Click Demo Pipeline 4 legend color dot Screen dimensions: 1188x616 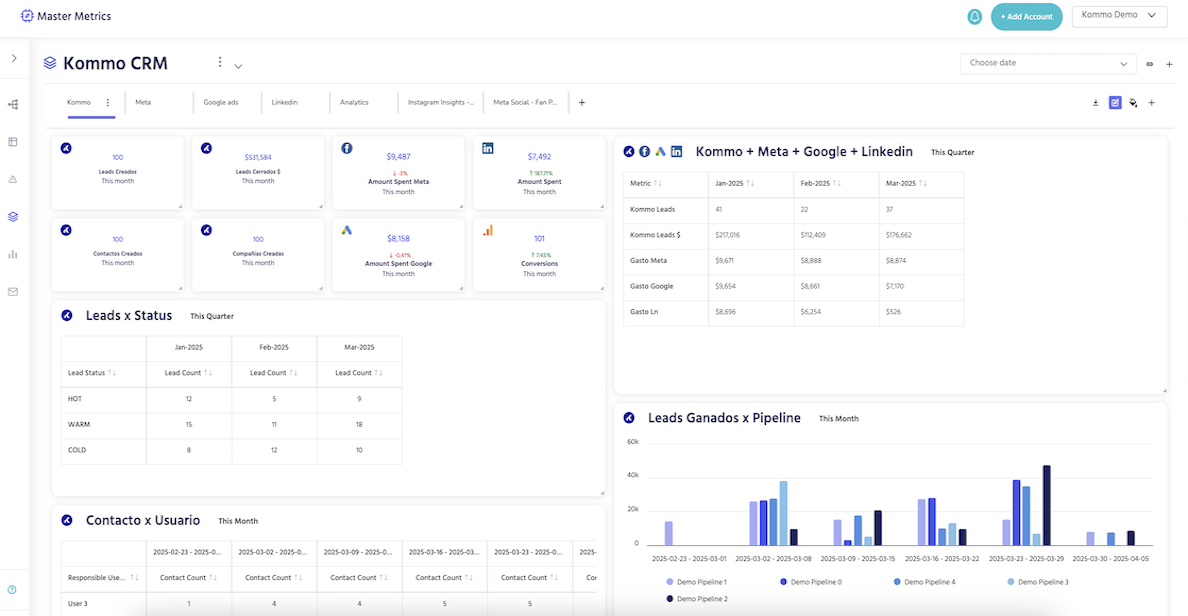[x=897, y=581]
